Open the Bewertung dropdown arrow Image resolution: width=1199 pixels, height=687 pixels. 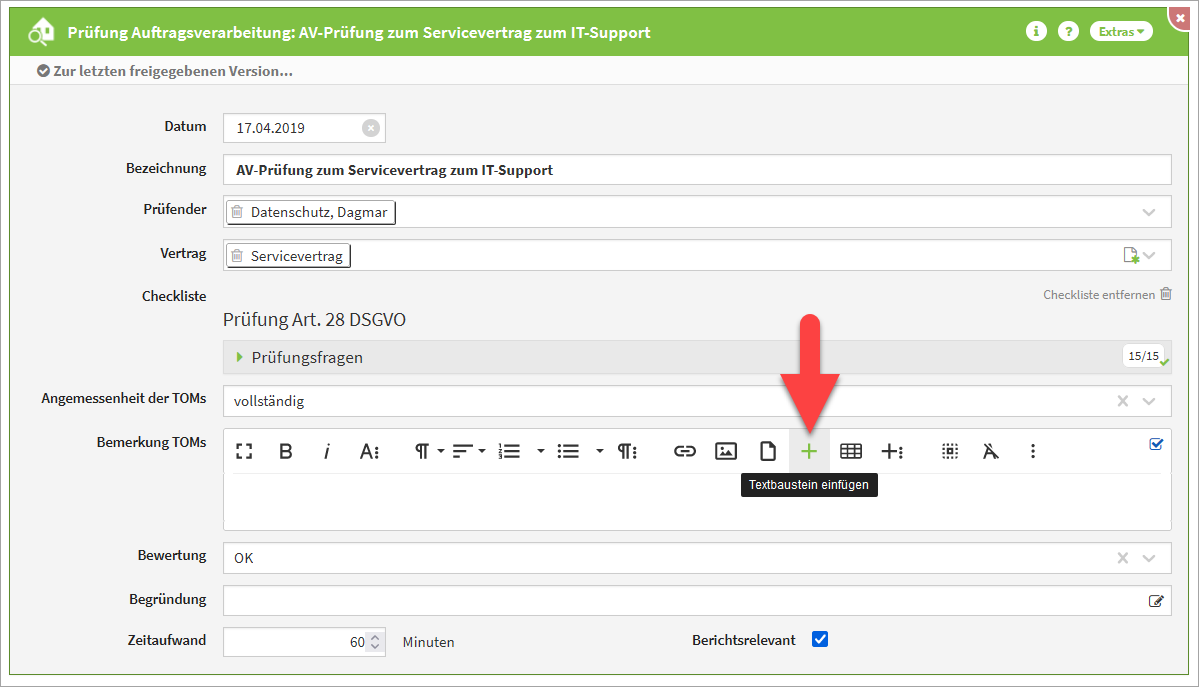[1149, 558]
